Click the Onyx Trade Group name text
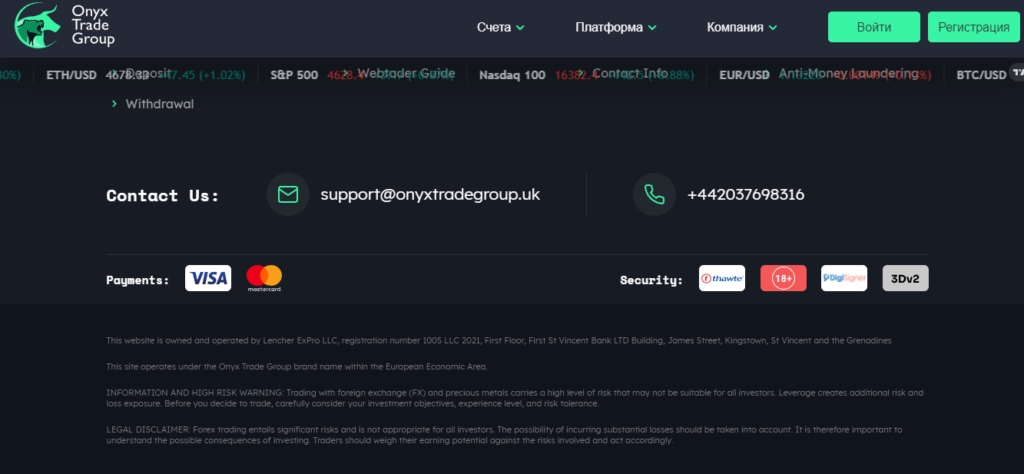This screenshot has width=1024, height=474. 93,25
